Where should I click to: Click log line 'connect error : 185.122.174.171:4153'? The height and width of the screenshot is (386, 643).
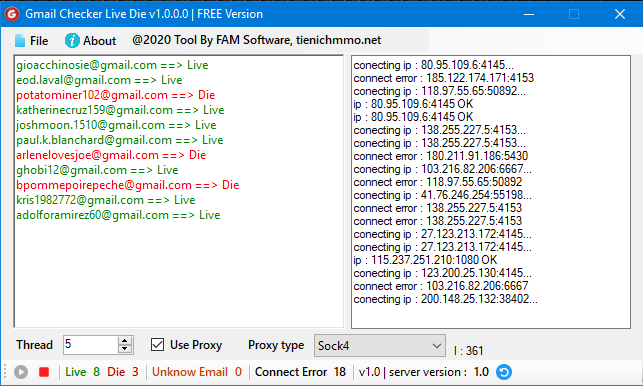click(x=444, y=78)
